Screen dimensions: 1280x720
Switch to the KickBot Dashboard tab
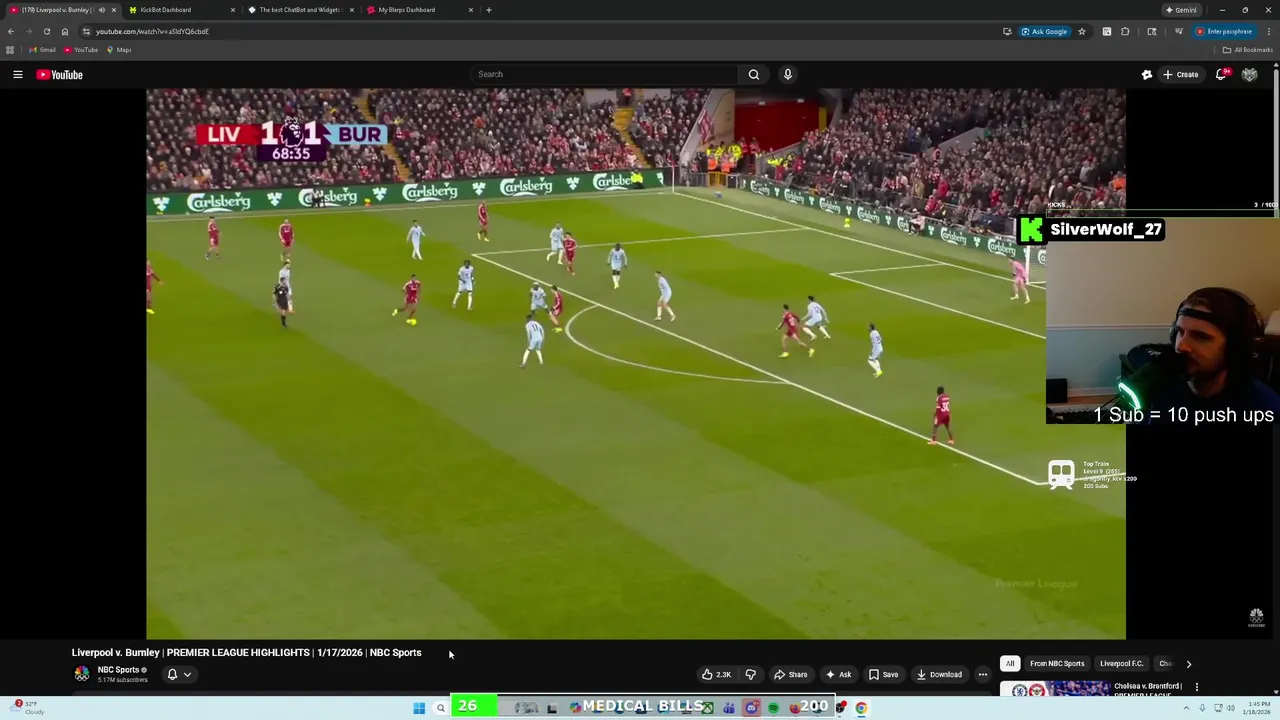pyautogui.click(x=180, y=10)
